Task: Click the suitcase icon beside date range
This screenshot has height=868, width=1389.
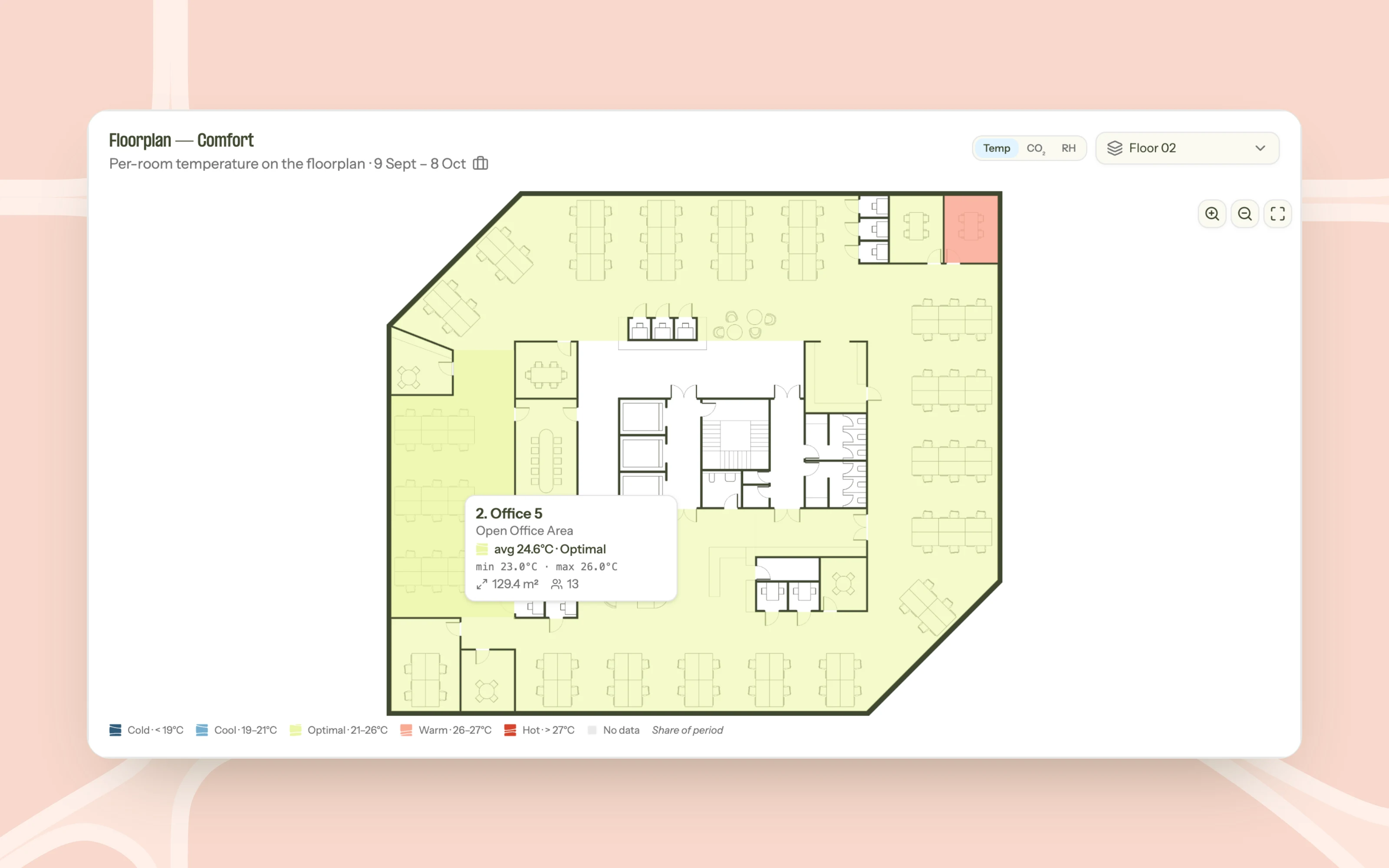Action: [x=481, y=164]
